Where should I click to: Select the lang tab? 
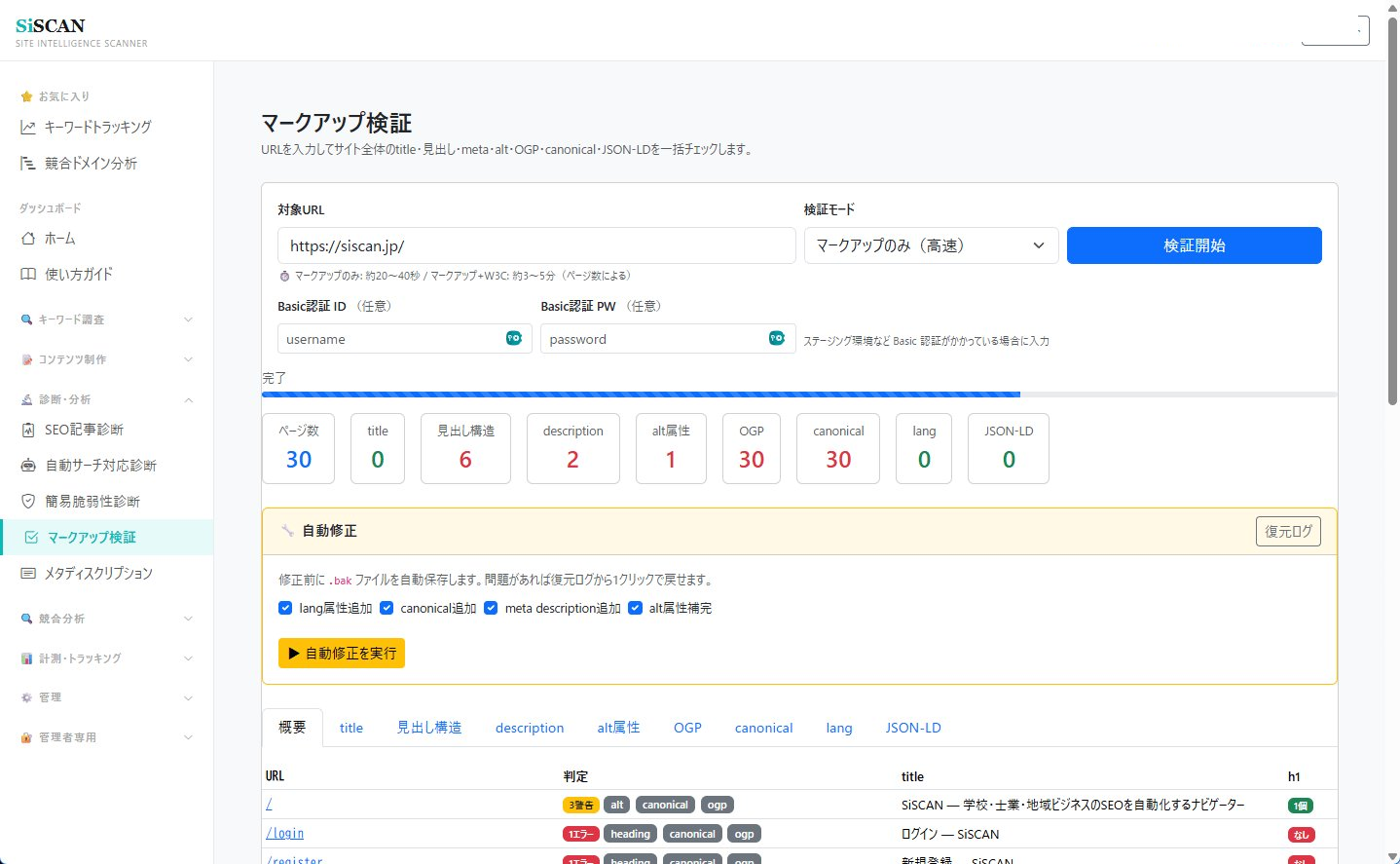point(839,728)
